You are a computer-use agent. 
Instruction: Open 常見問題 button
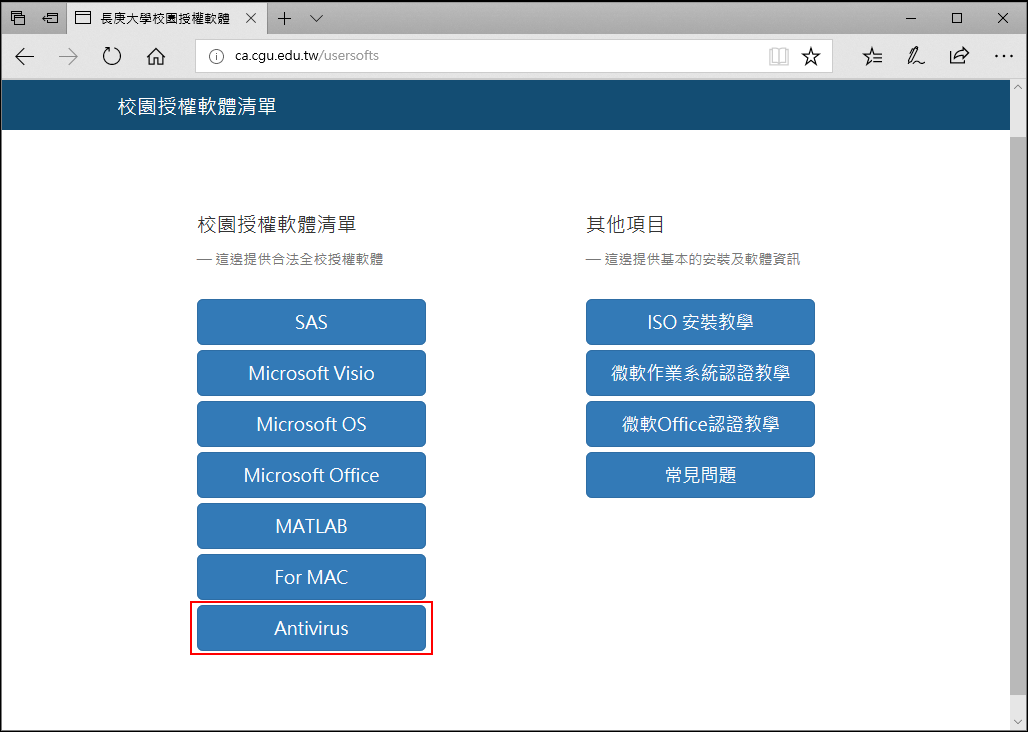700,475
